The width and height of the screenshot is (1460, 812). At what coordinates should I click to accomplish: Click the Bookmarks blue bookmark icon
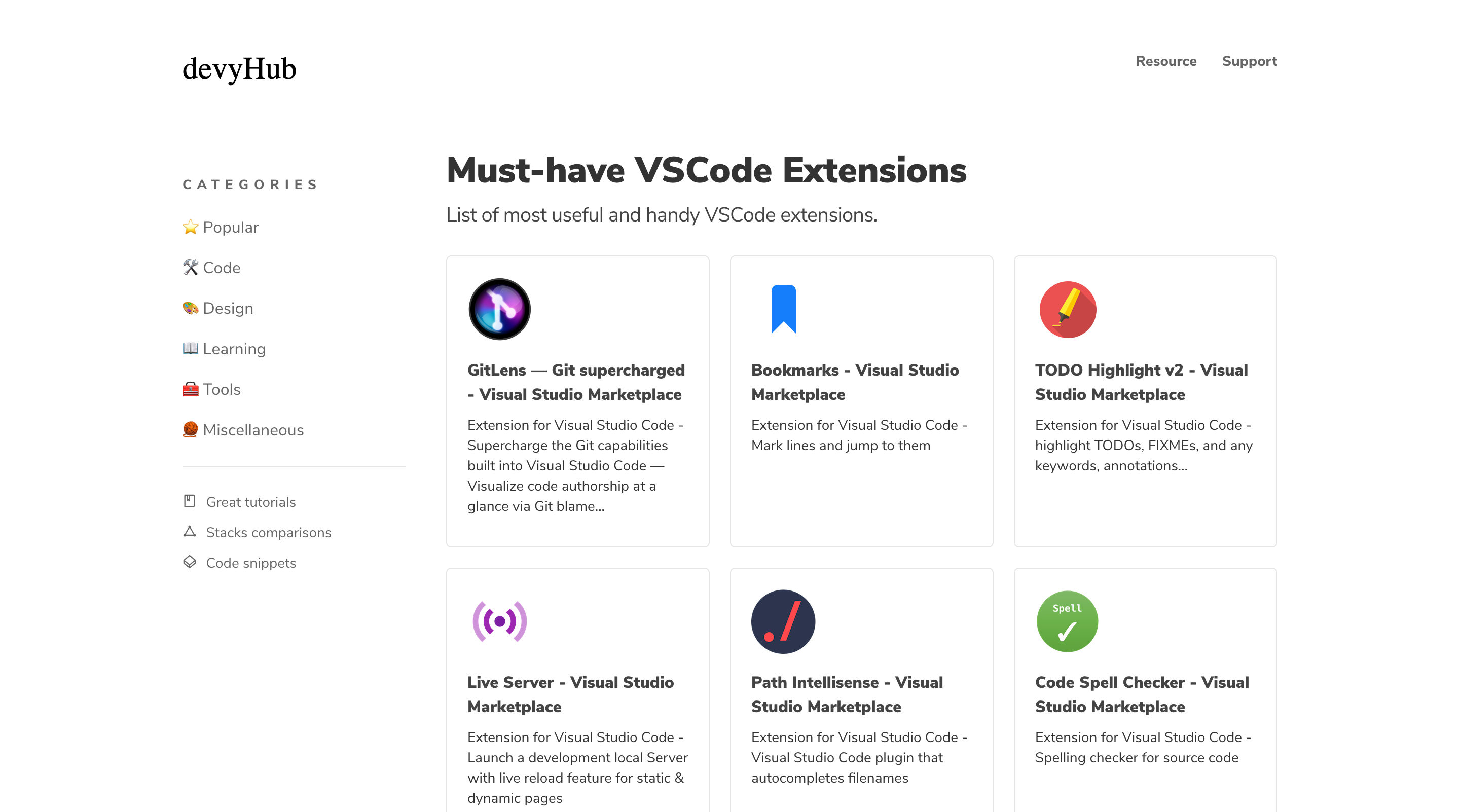[783, 308]
